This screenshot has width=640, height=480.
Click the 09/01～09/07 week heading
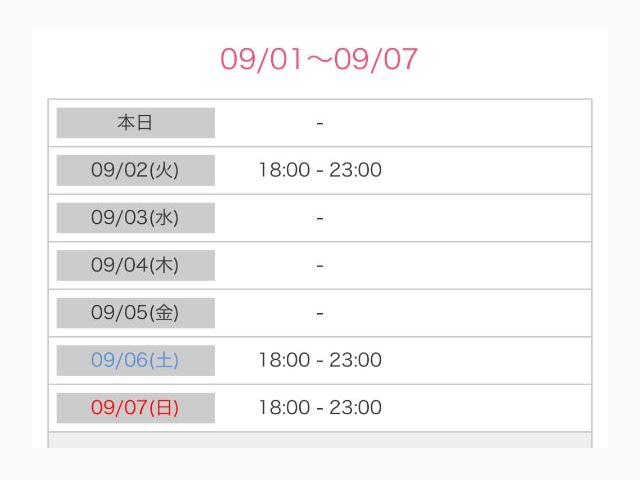coord(319,59)
